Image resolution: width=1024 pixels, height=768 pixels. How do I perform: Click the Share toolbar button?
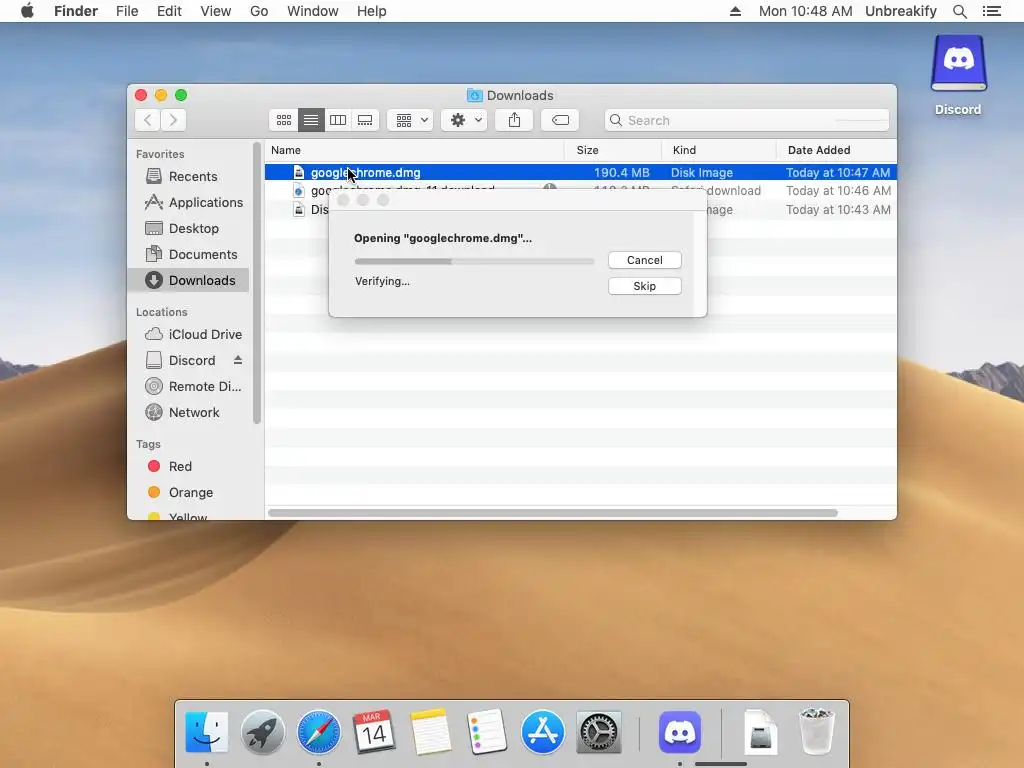tap(515, 120)
